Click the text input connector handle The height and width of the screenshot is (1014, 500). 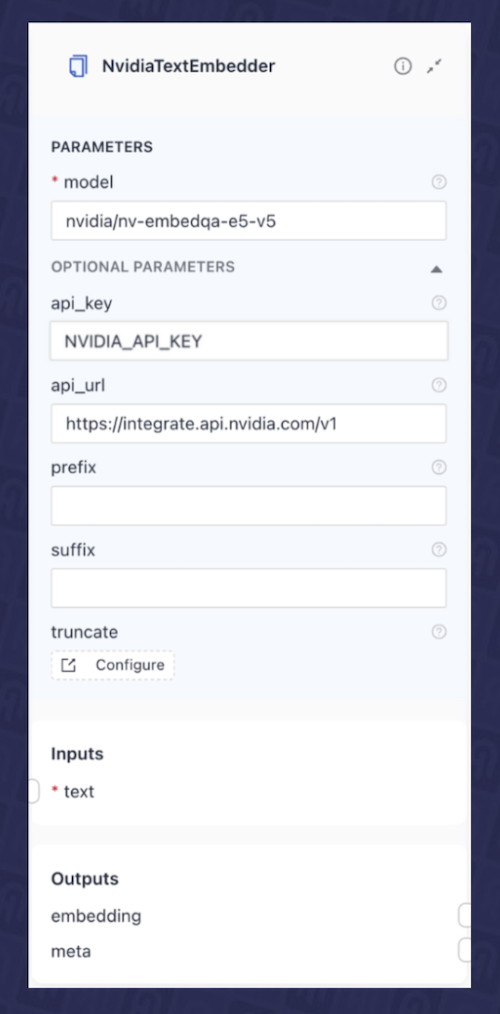[34, 791]
